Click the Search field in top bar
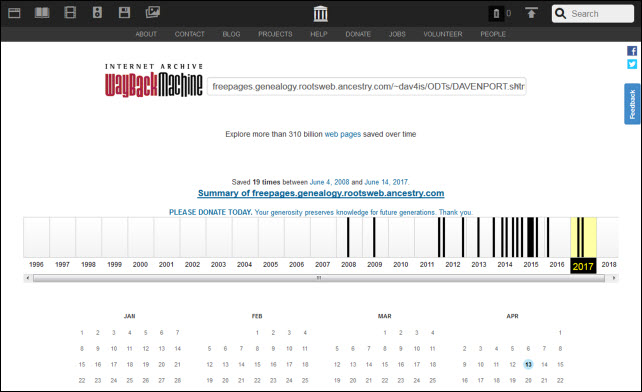 point(593,14)
